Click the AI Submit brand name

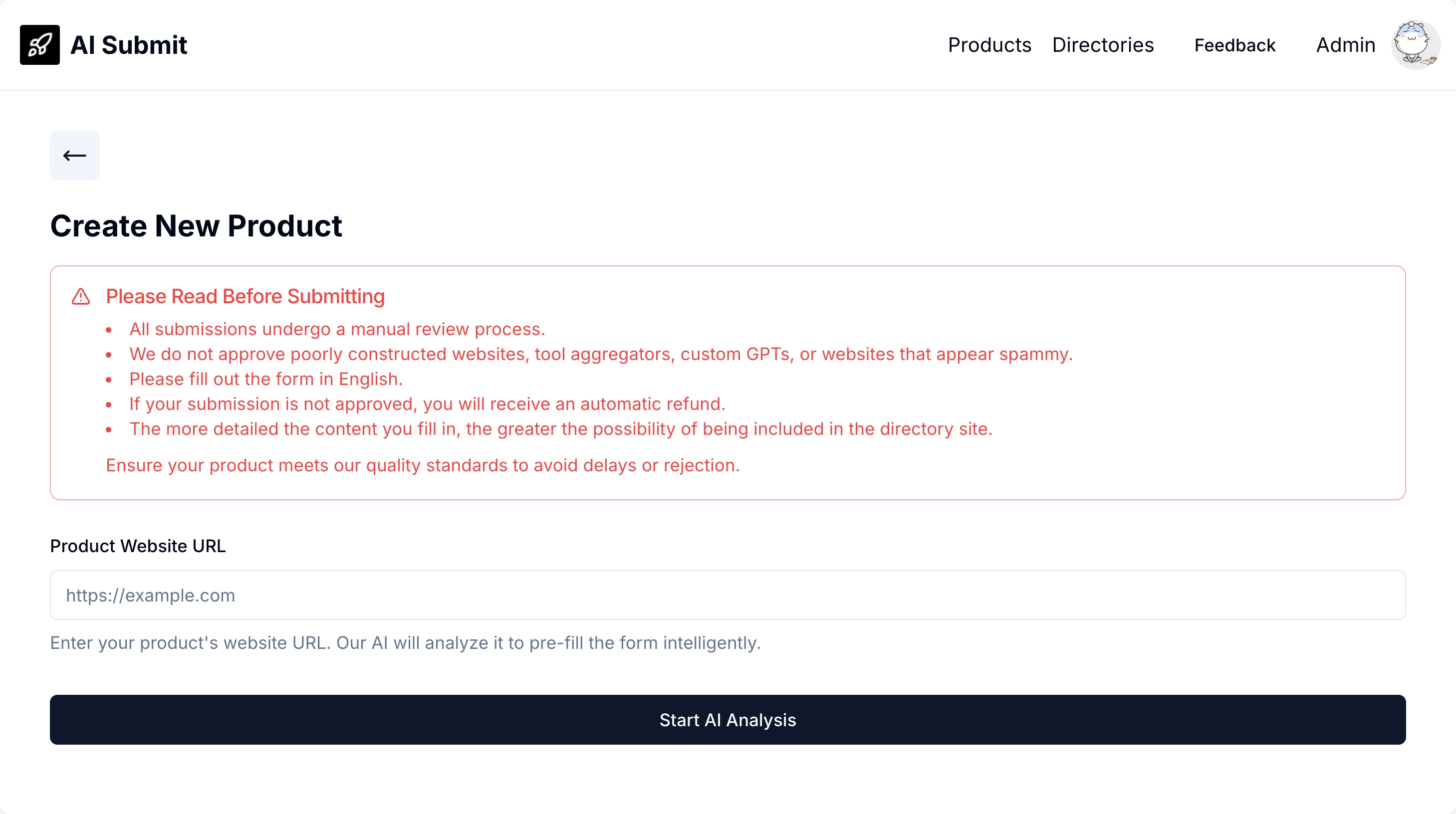pyautogui.click(x=129, y=44)
